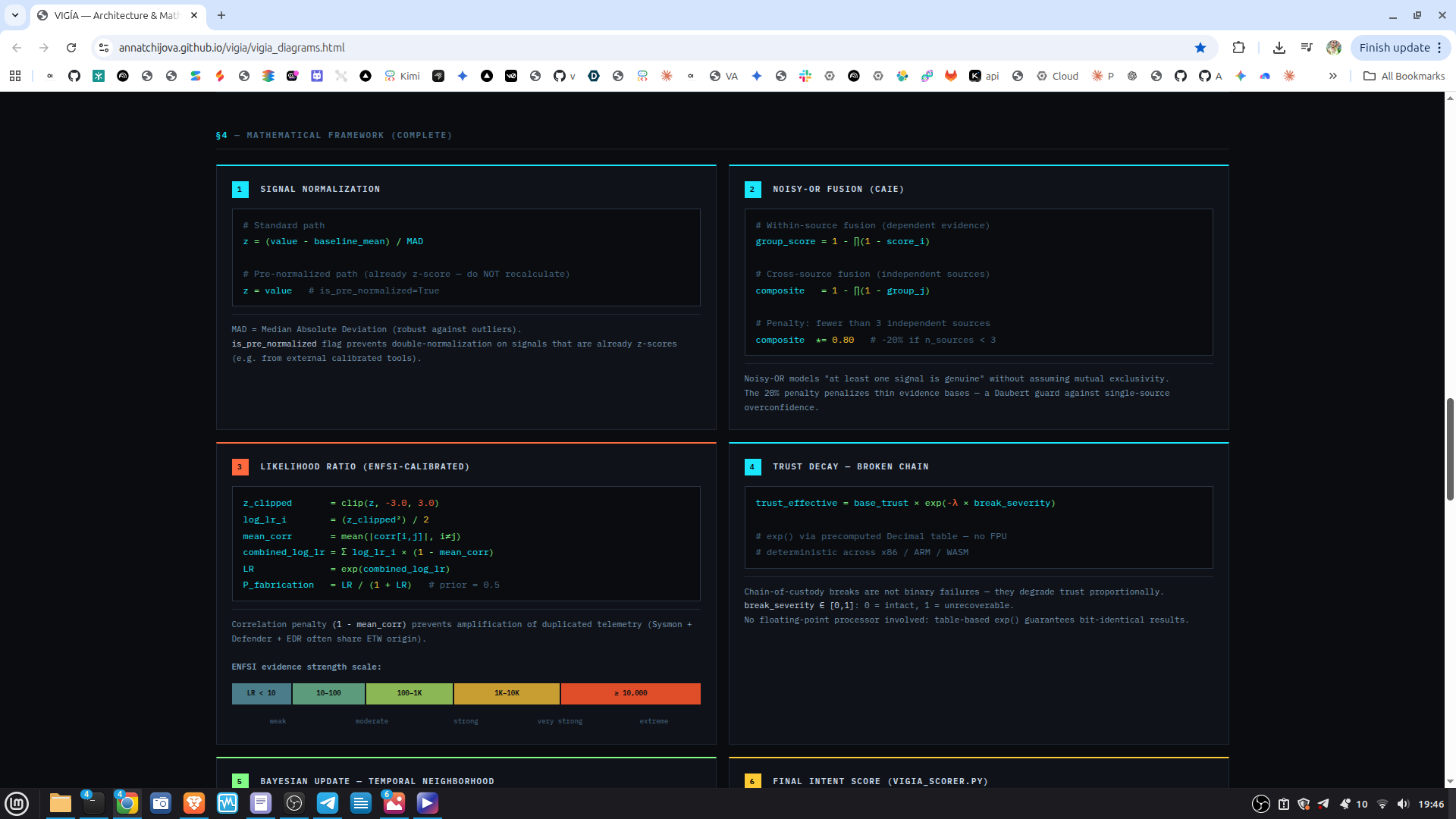Reload the VIGÍA diagrams page

click(71, 48)
